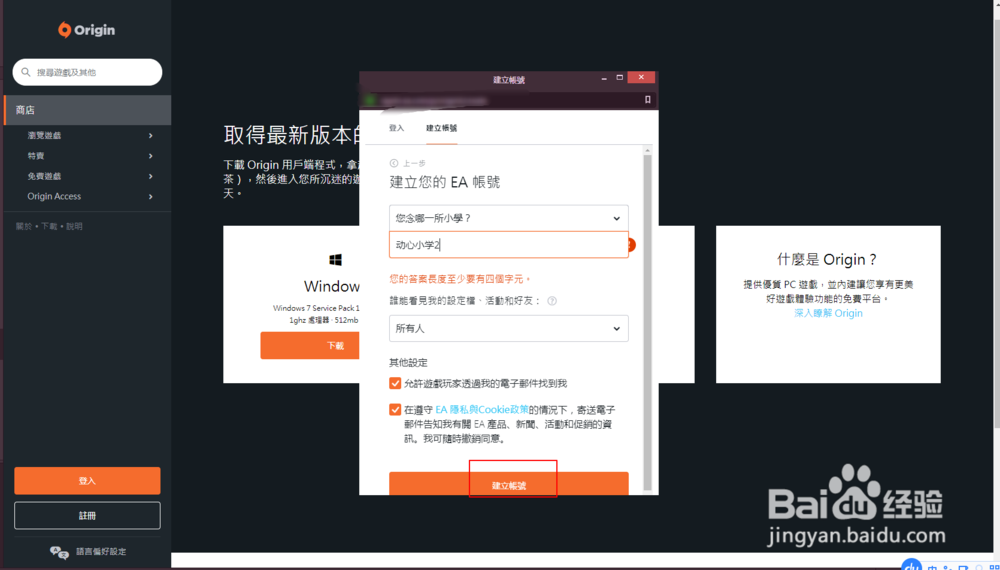Screen dimensions: 1000x570
Task: Open 免費遊戲 in the sidebar
Action: pos(45,177)
